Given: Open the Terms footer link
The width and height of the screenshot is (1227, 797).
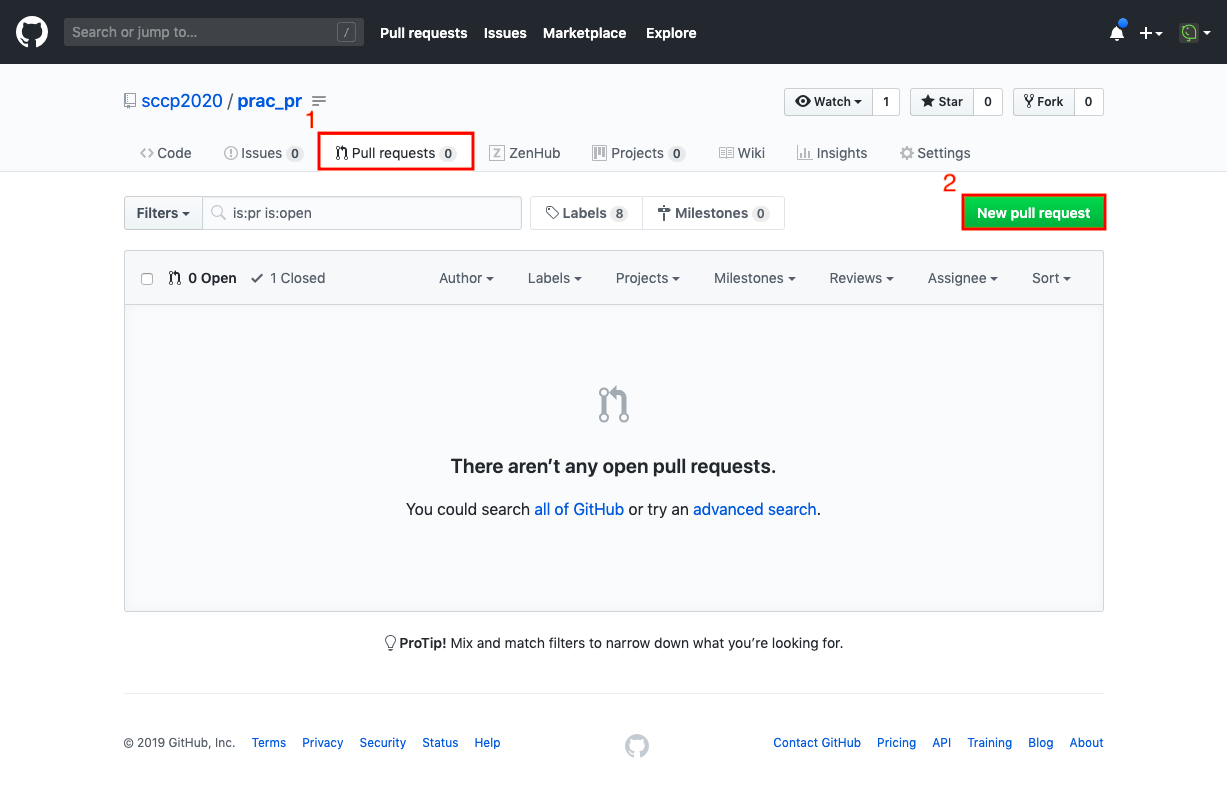Looking at the screenshot, I should point(269,743).
